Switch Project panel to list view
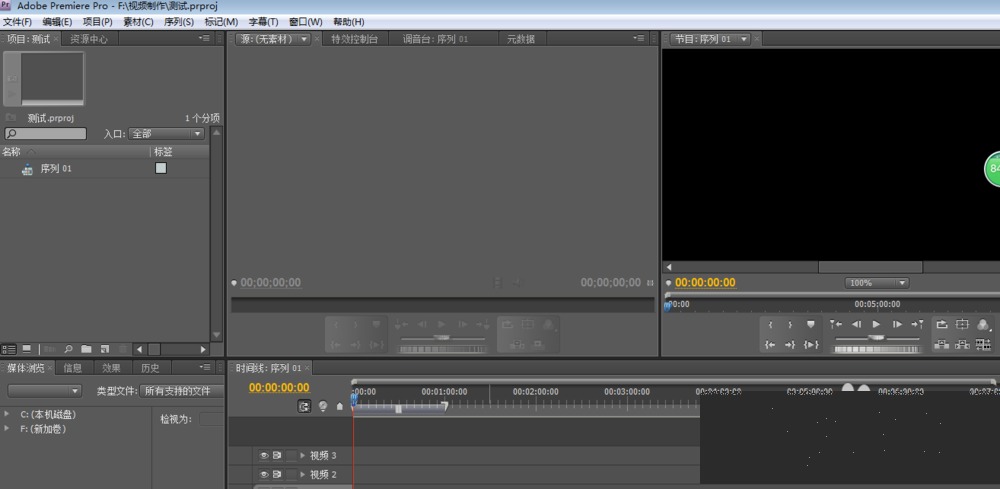The image size is (1000, 489). [x=9, y=349]
